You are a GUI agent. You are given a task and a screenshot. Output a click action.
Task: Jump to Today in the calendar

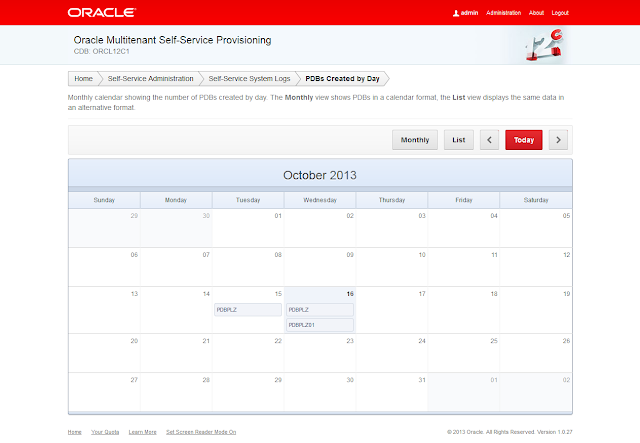coord(524,140)
